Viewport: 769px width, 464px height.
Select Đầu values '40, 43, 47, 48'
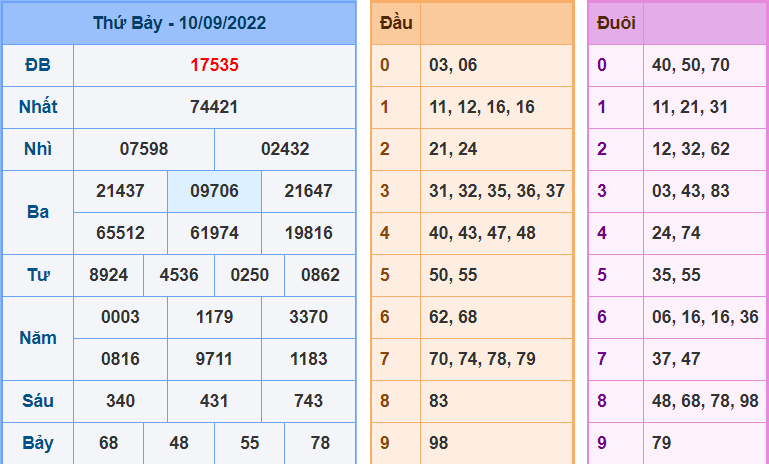click(482, 233)
